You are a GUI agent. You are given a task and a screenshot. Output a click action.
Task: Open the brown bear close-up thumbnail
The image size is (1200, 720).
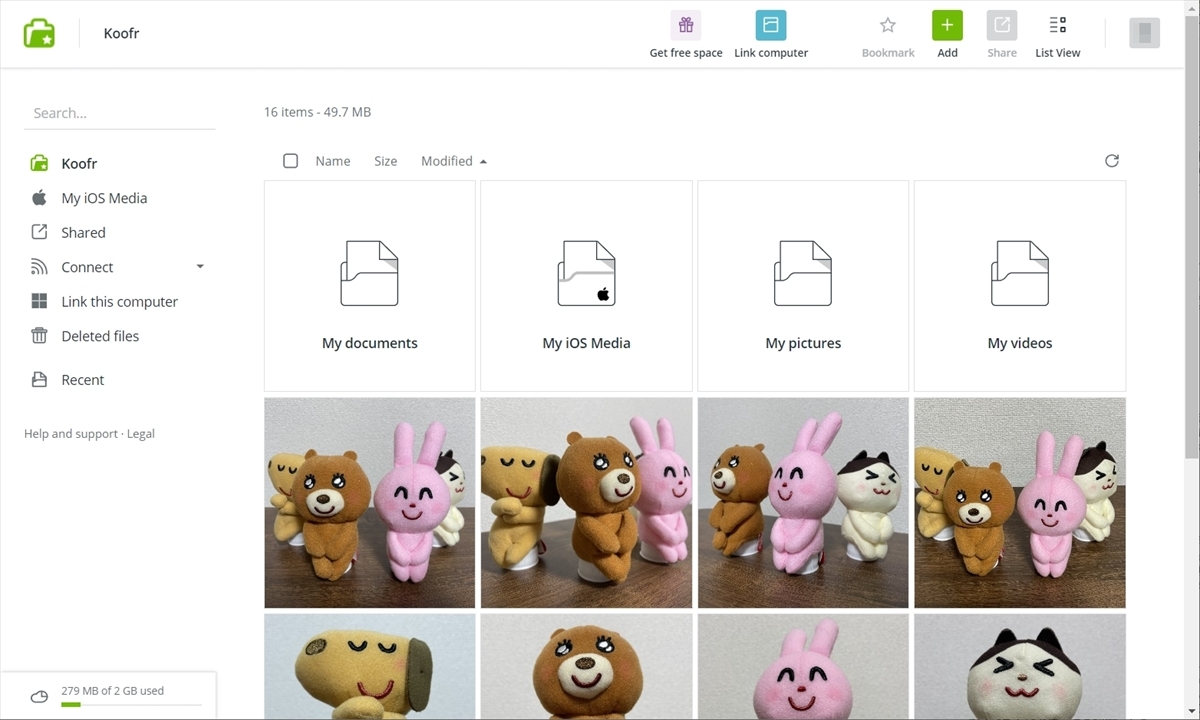point(586,667)
